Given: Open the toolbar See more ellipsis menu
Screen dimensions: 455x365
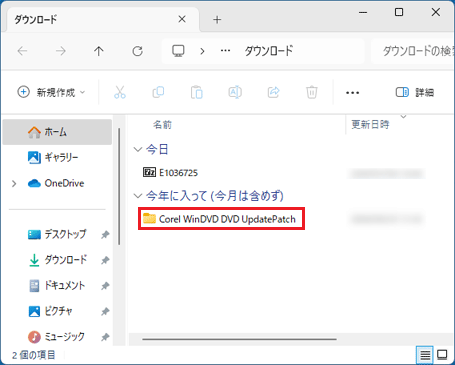Looking at the screenshot, I should 352,93.
